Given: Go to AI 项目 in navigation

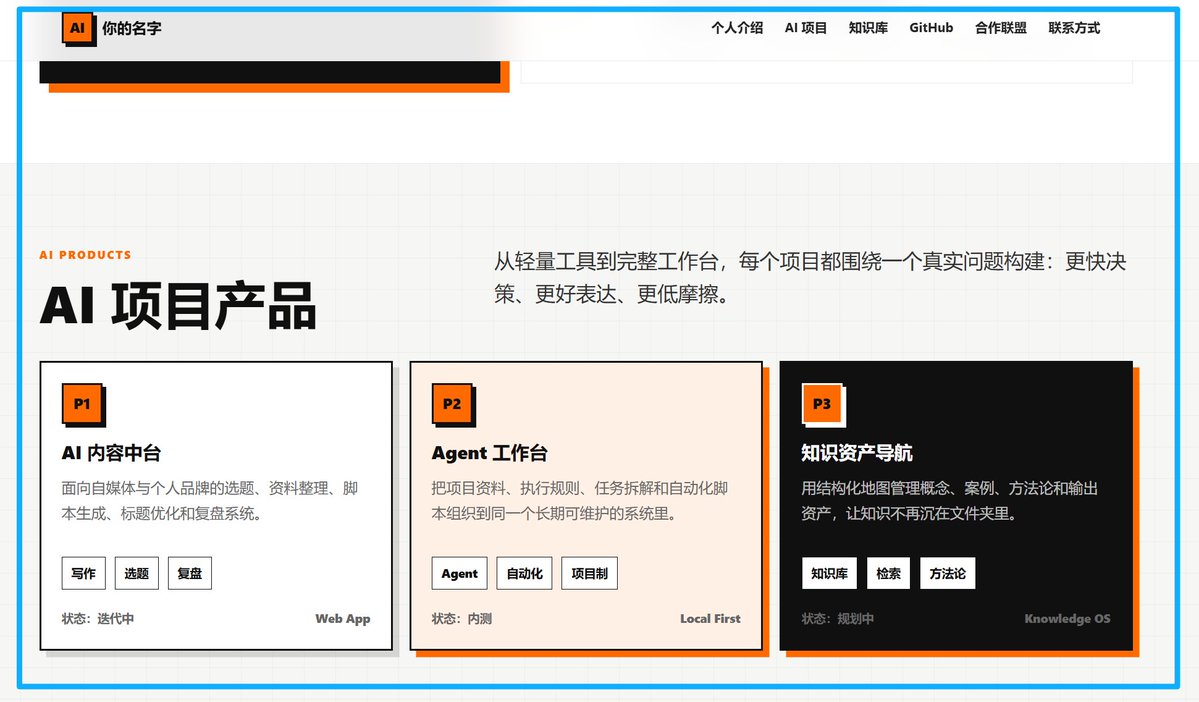Looking at the screenshot, I should pyautogui.click(x=806, y=28).
